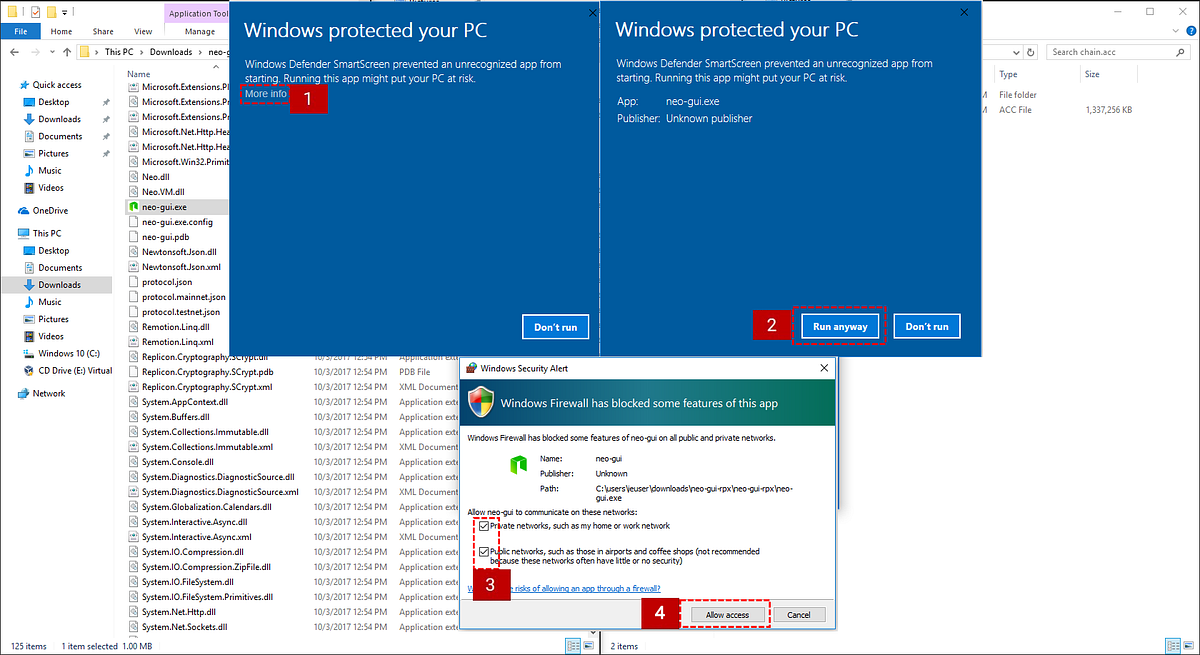Viewport: 1200px width, 655px height.
Task: Open the address history dropdown arrow
Action: click(1017, 52)
